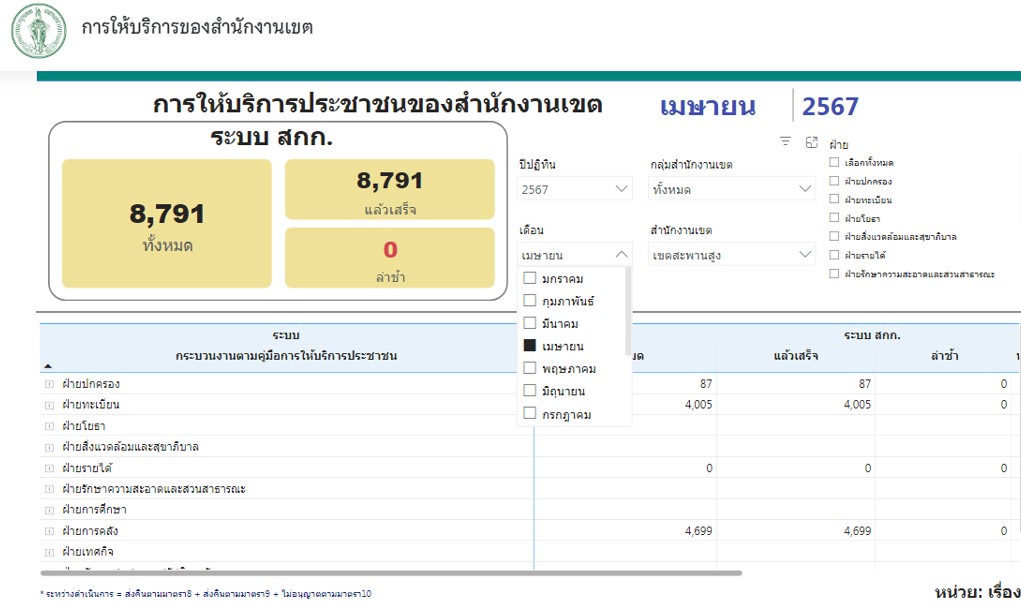
Task: Open the กลุ่มสำนักงานเขต dropdown
Action: coord(732,189)
